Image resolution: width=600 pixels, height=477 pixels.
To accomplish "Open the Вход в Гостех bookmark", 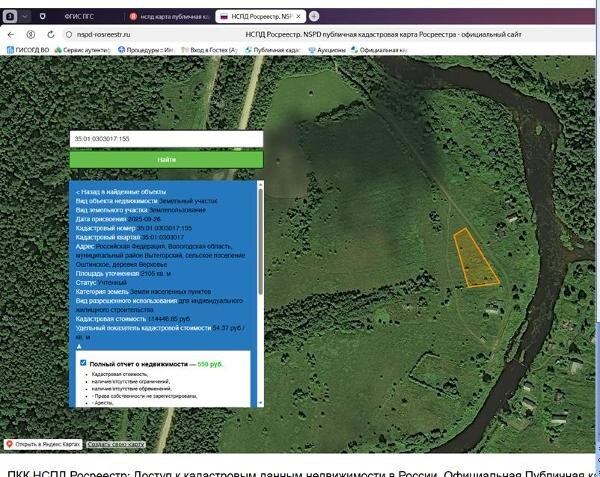I will point(210,50).
